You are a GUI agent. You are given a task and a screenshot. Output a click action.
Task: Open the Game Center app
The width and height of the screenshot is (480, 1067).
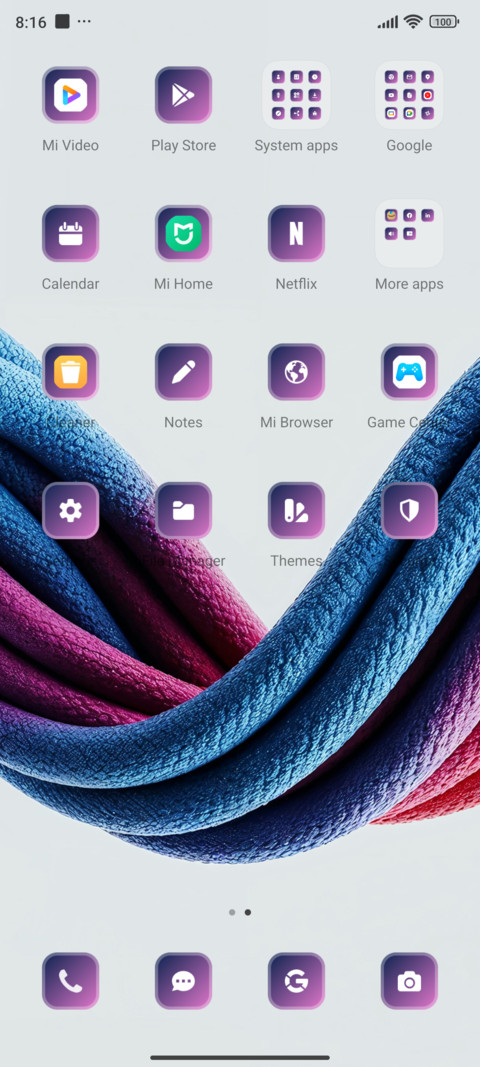click(x=409, y=372)
